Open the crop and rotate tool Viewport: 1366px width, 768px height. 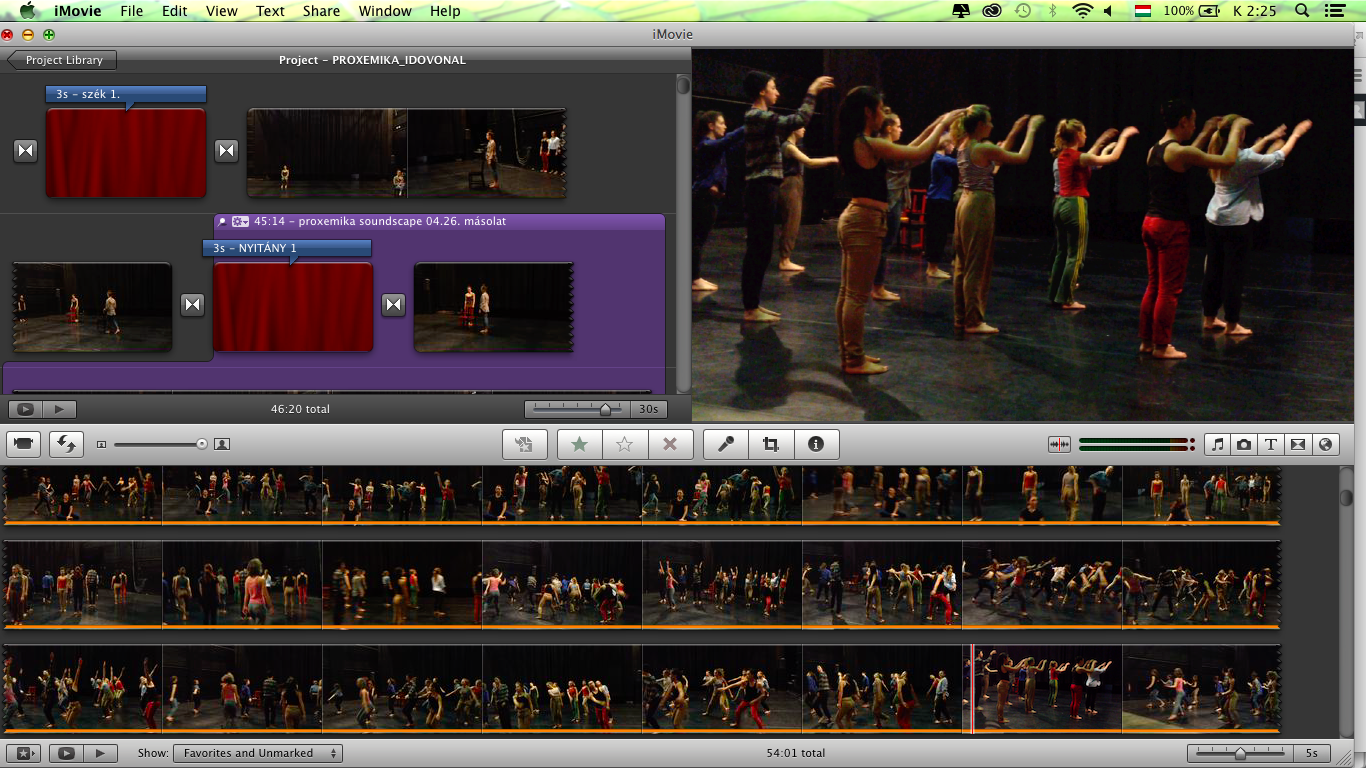[x=771, y=444]
